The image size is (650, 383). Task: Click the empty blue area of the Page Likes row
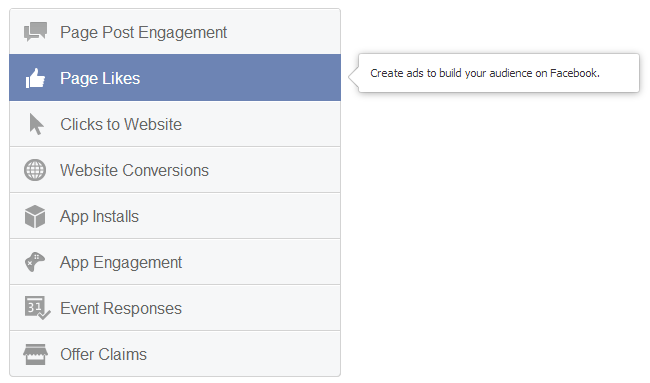[x=240, y=78]
